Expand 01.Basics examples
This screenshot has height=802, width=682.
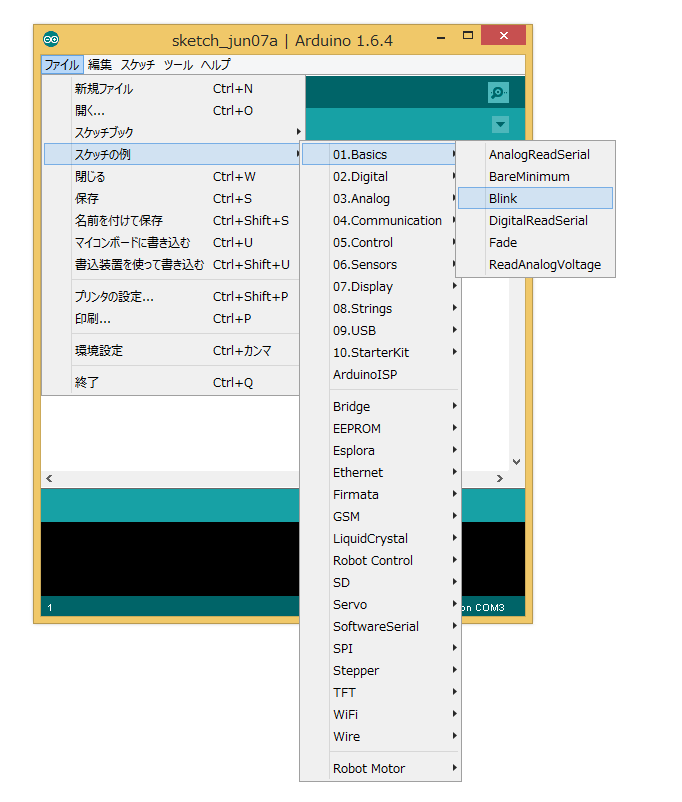380,154
